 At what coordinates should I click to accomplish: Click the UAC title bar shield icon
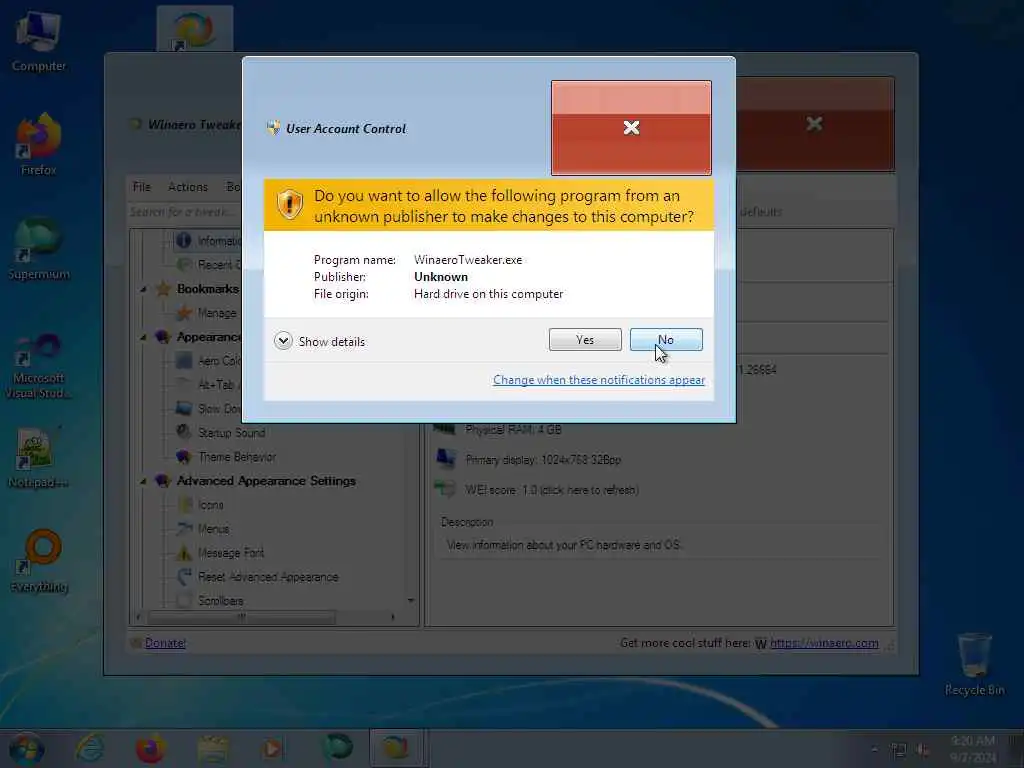(x=273, y=128)
